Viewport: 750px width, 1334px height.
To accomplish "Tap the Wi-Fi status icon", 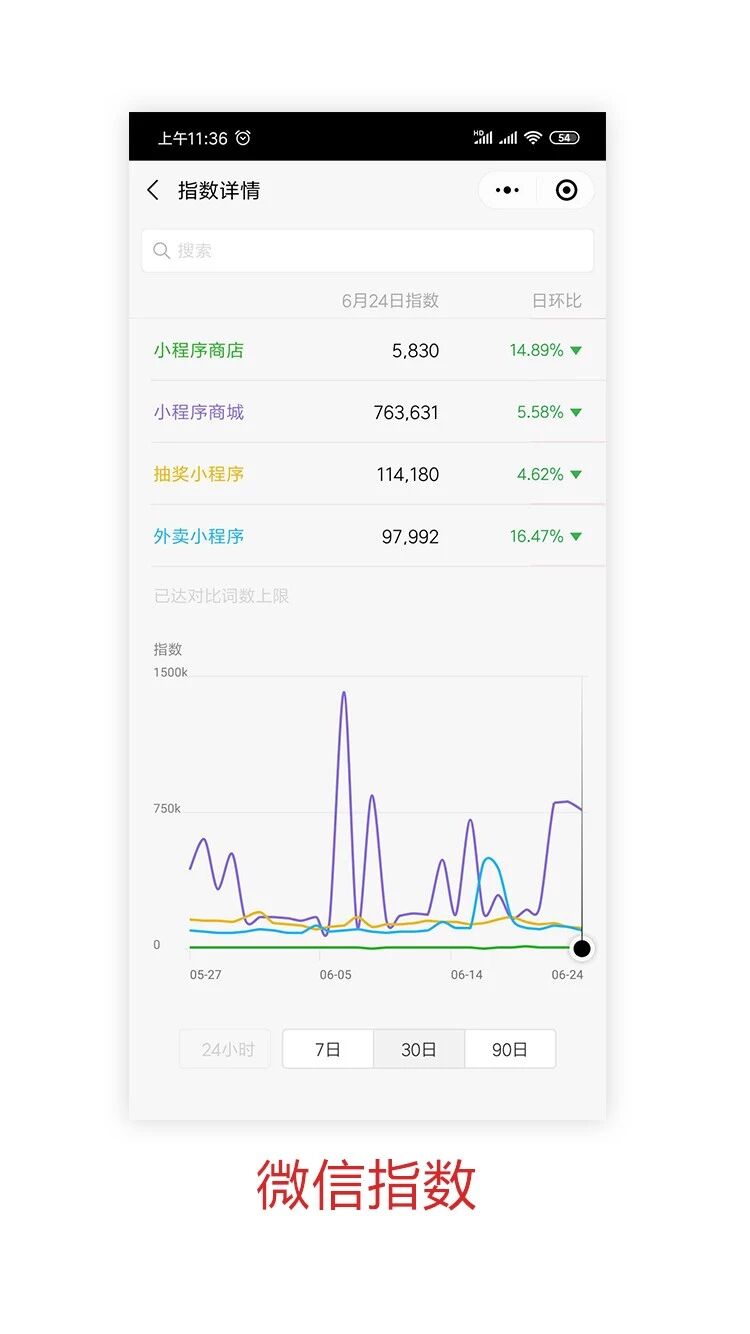I will coord(533,138).
